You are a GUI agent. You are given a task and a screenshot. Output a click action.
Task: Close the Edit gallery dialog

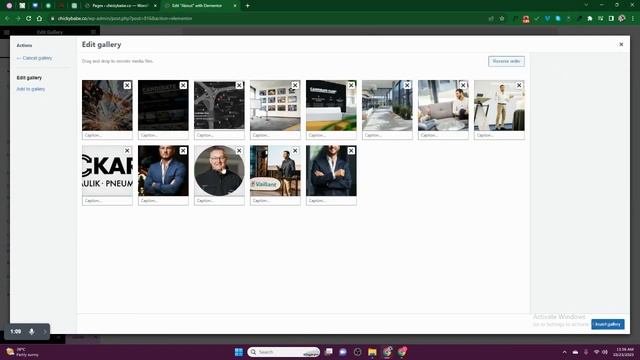(x=621, y=44)
